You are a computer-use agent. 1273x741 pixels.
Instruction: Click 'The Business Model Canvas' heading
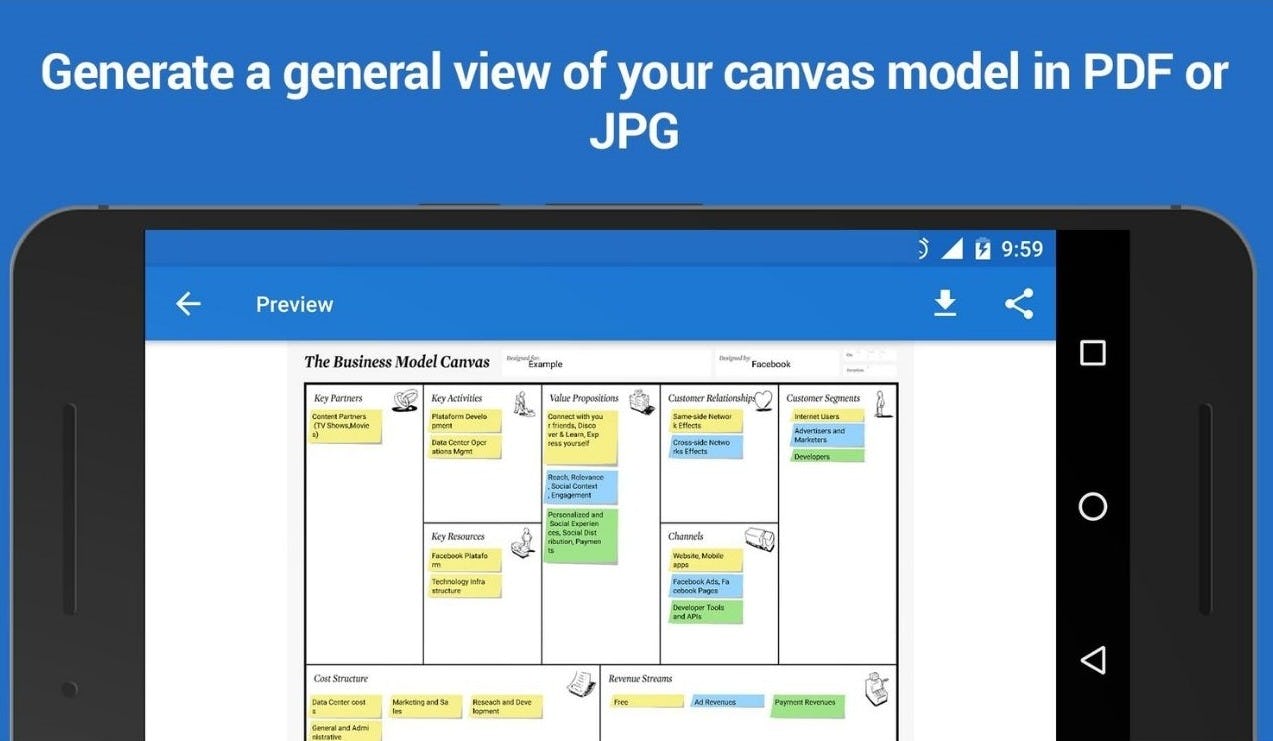(x=397, y=362)
